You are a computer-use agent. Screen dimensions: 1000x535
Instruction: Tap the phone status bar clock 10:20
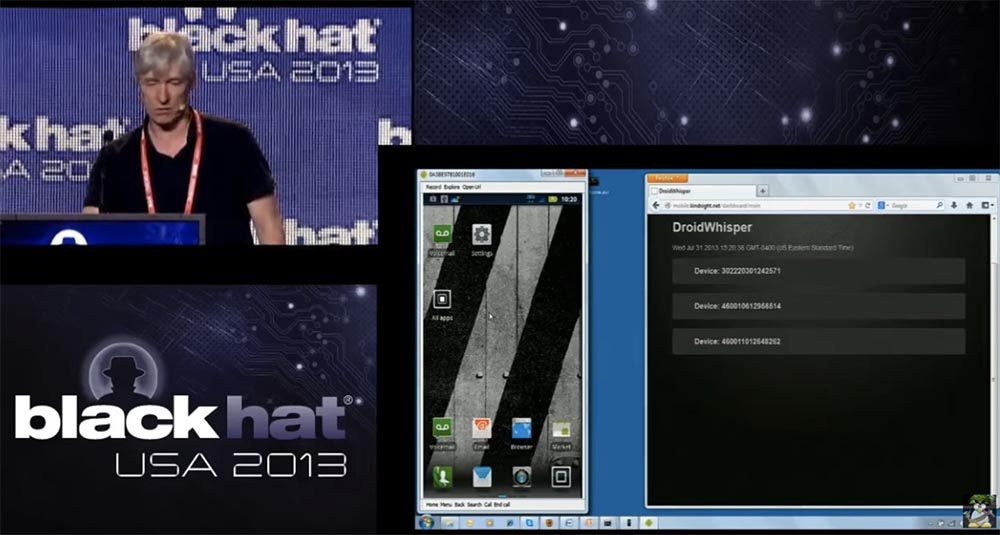coord(569,200)
